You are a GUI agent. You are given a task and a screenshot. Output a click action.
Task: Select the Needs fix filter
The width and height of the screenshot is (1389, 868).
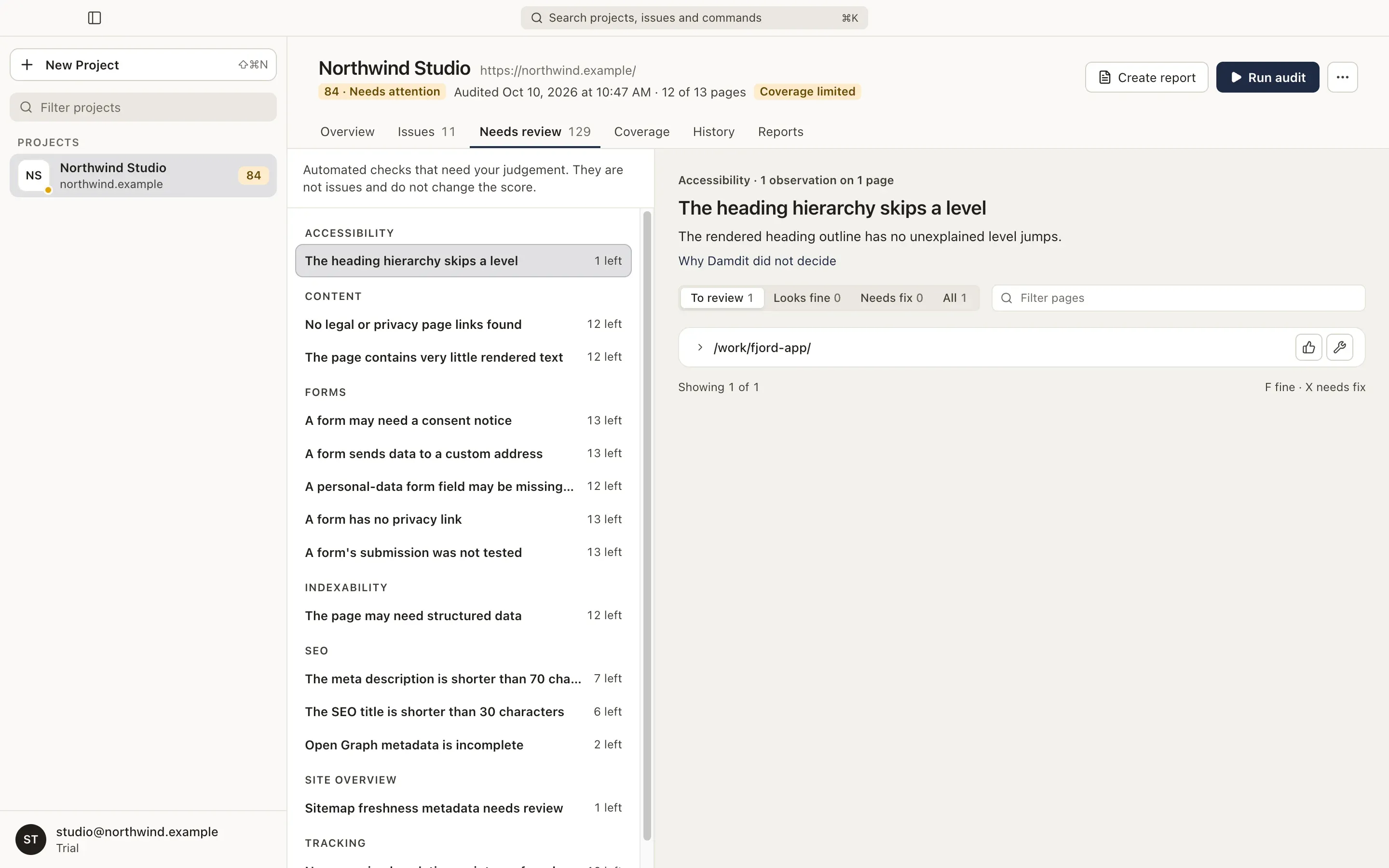click(x=891, y=298)
